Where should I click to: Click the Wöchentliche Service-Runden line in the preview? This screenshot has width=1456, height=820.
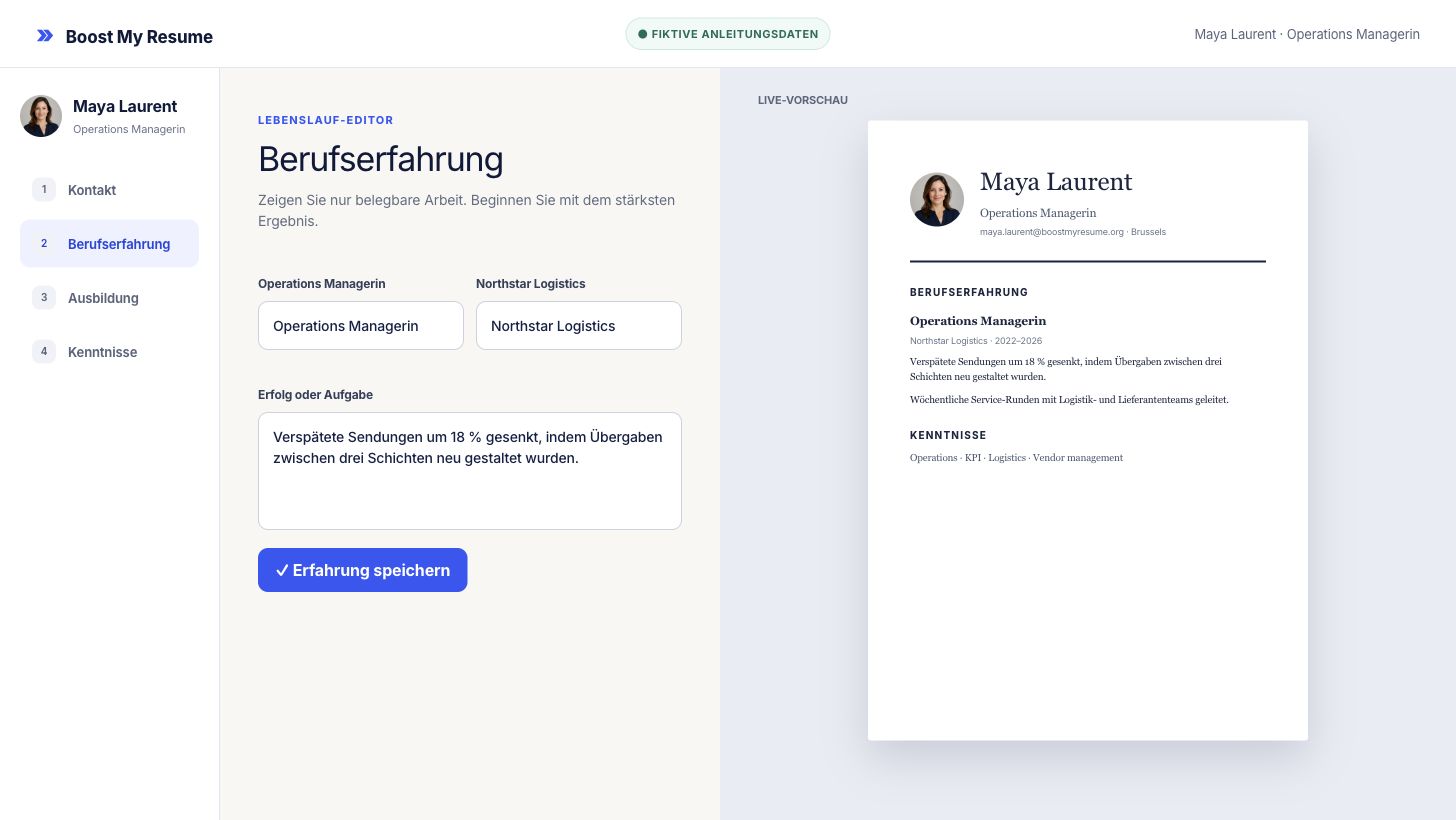click(x=1069, y=400)
